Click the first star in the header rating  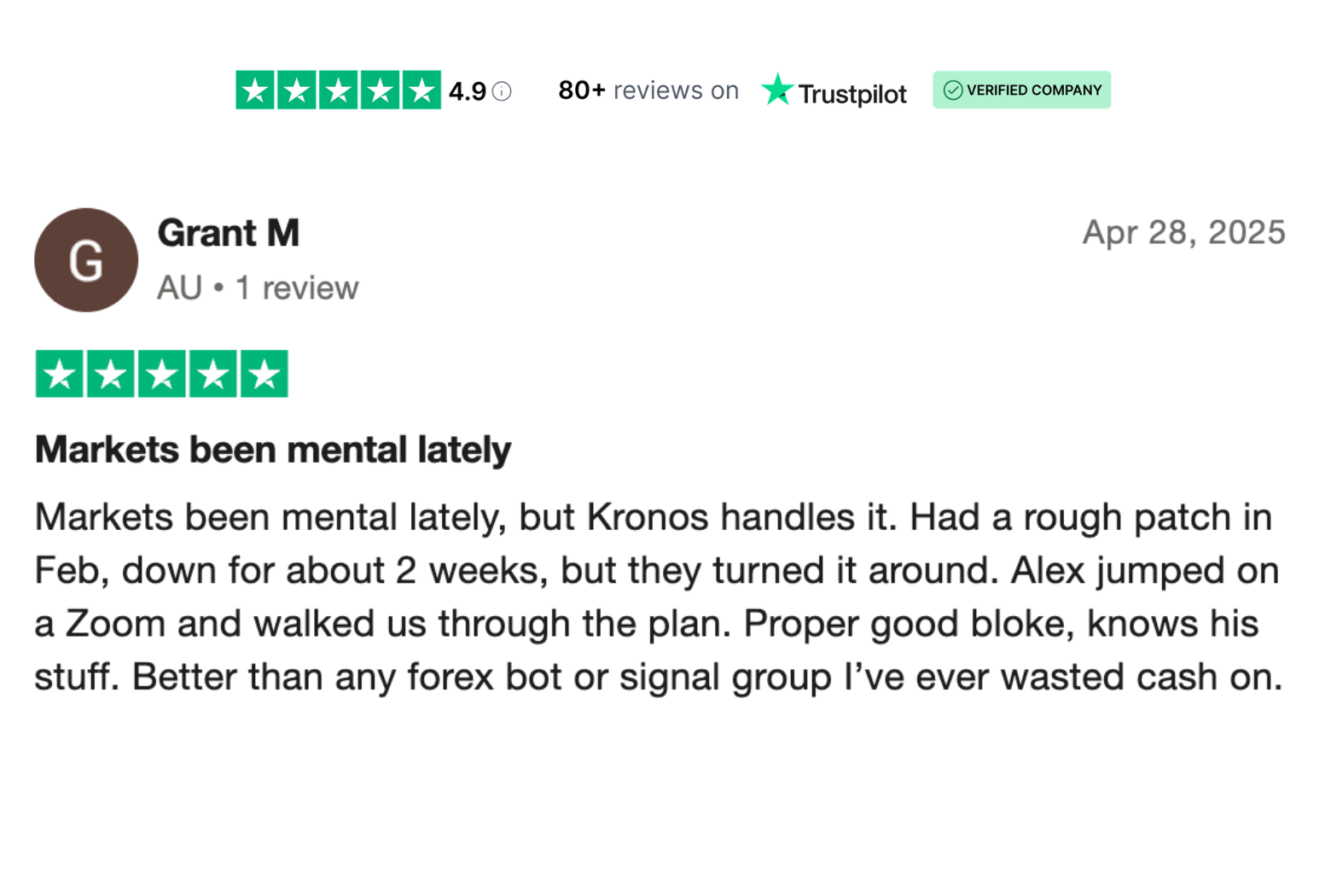click(x=255, y=90)
